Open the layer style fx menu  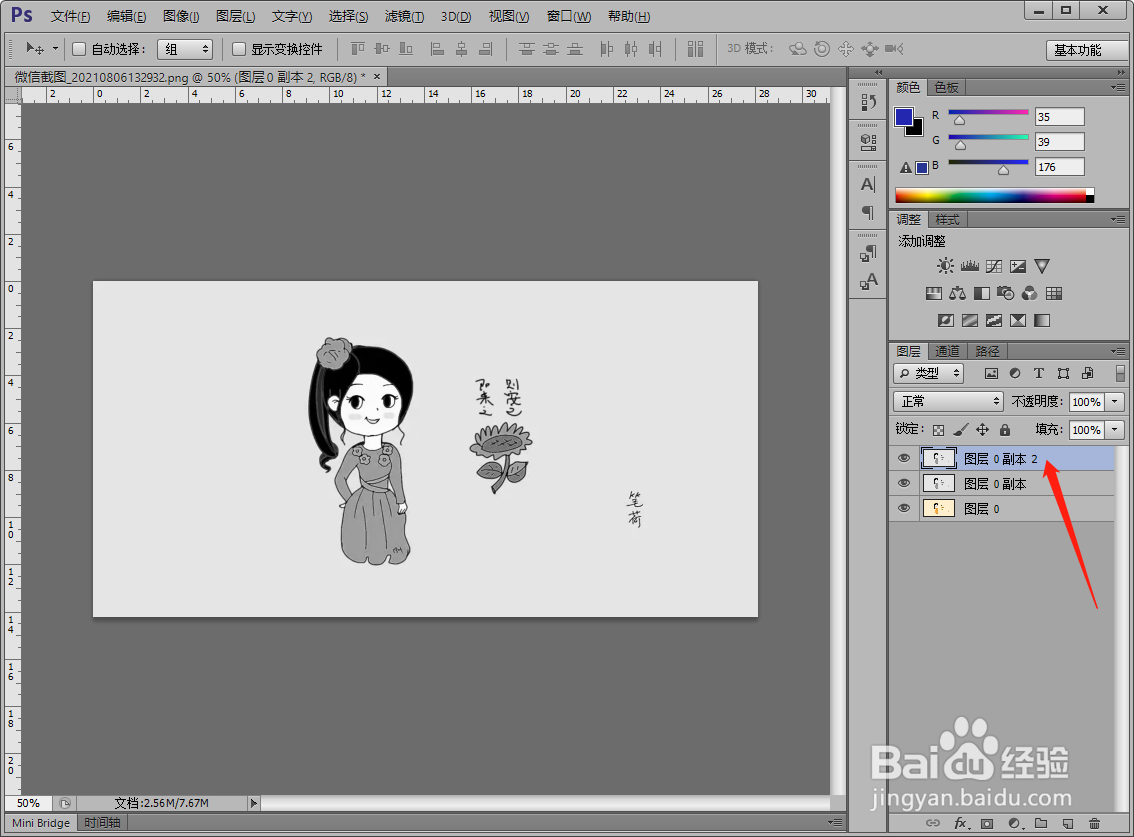(x=961, y=823)
